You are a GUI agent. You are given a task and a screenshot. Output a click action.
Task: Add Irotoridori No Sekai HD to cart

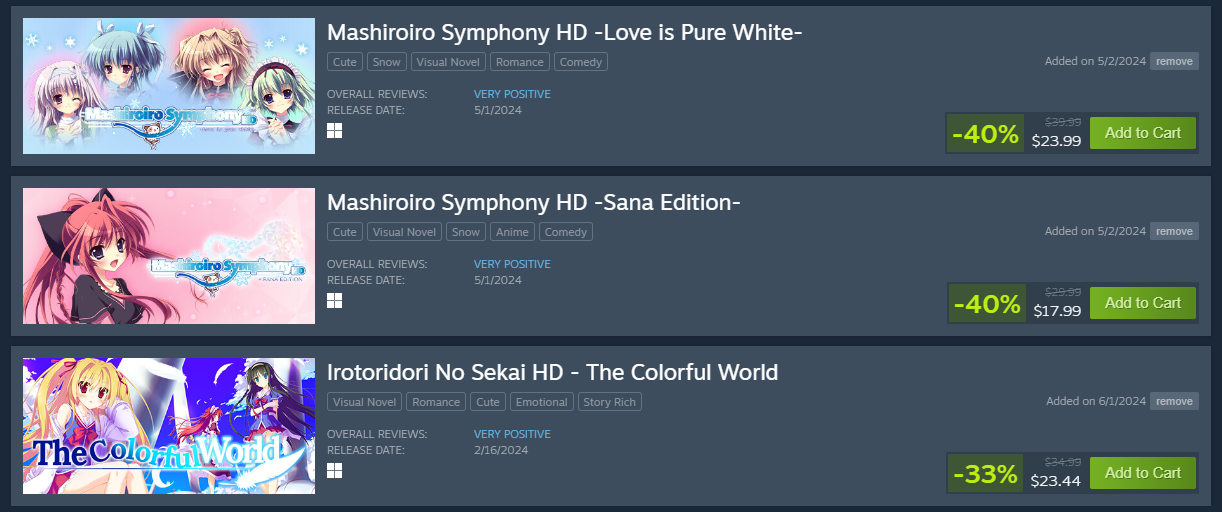tap(1142, 473)
